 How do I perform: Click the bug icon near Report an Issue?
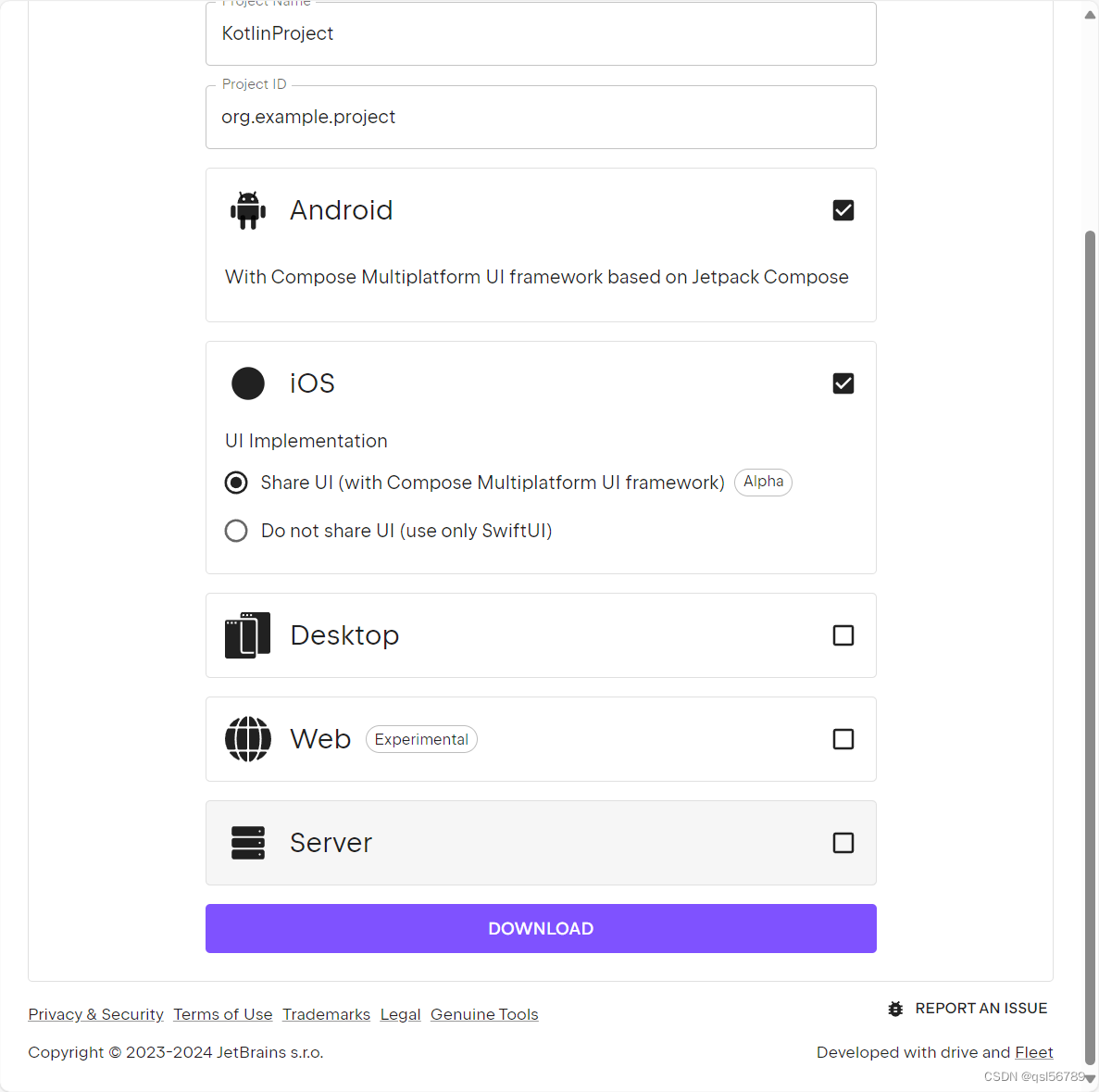tap(894, 1008)
